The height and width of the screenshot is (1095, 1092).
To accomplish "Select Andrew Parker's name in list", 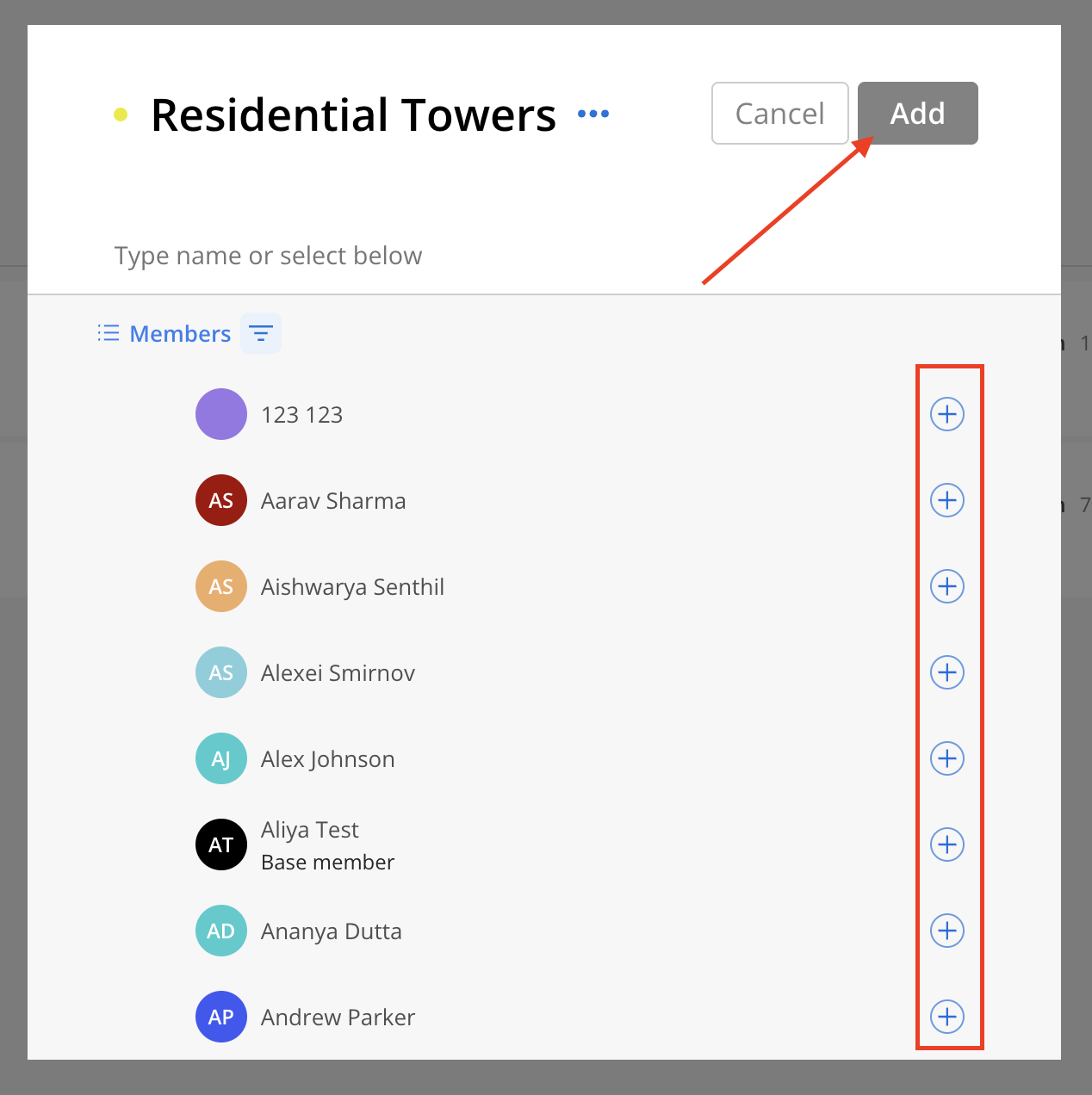I will [338, 1018].
